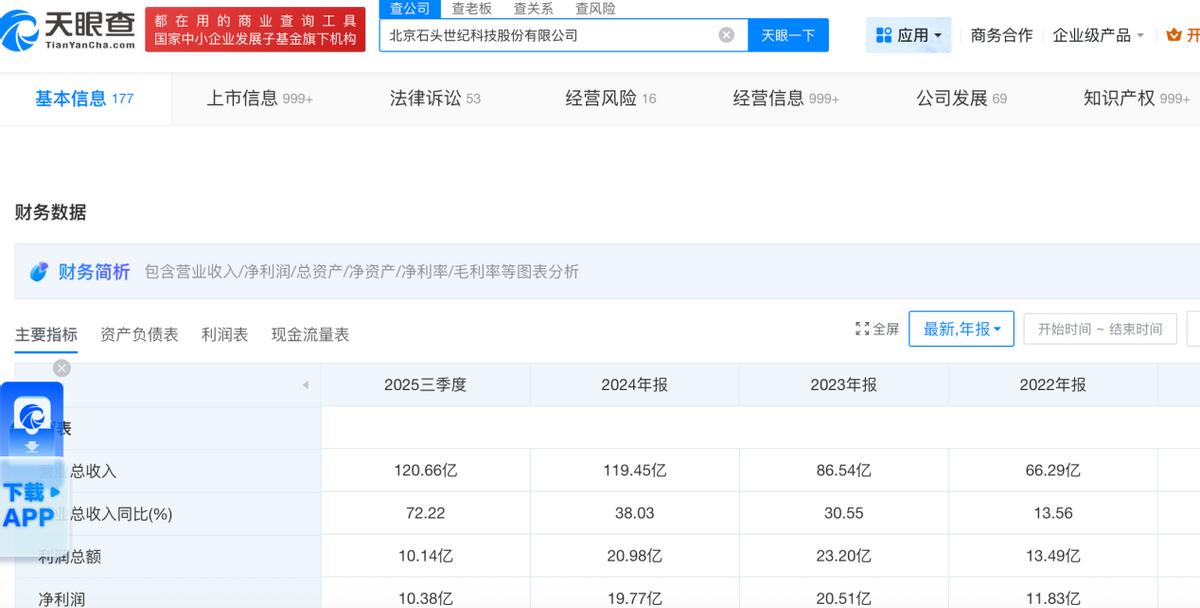This screenshot has width=1200, height=608.
Task: Click the 72.22 growth rate cell
Action: pos(425,513)
